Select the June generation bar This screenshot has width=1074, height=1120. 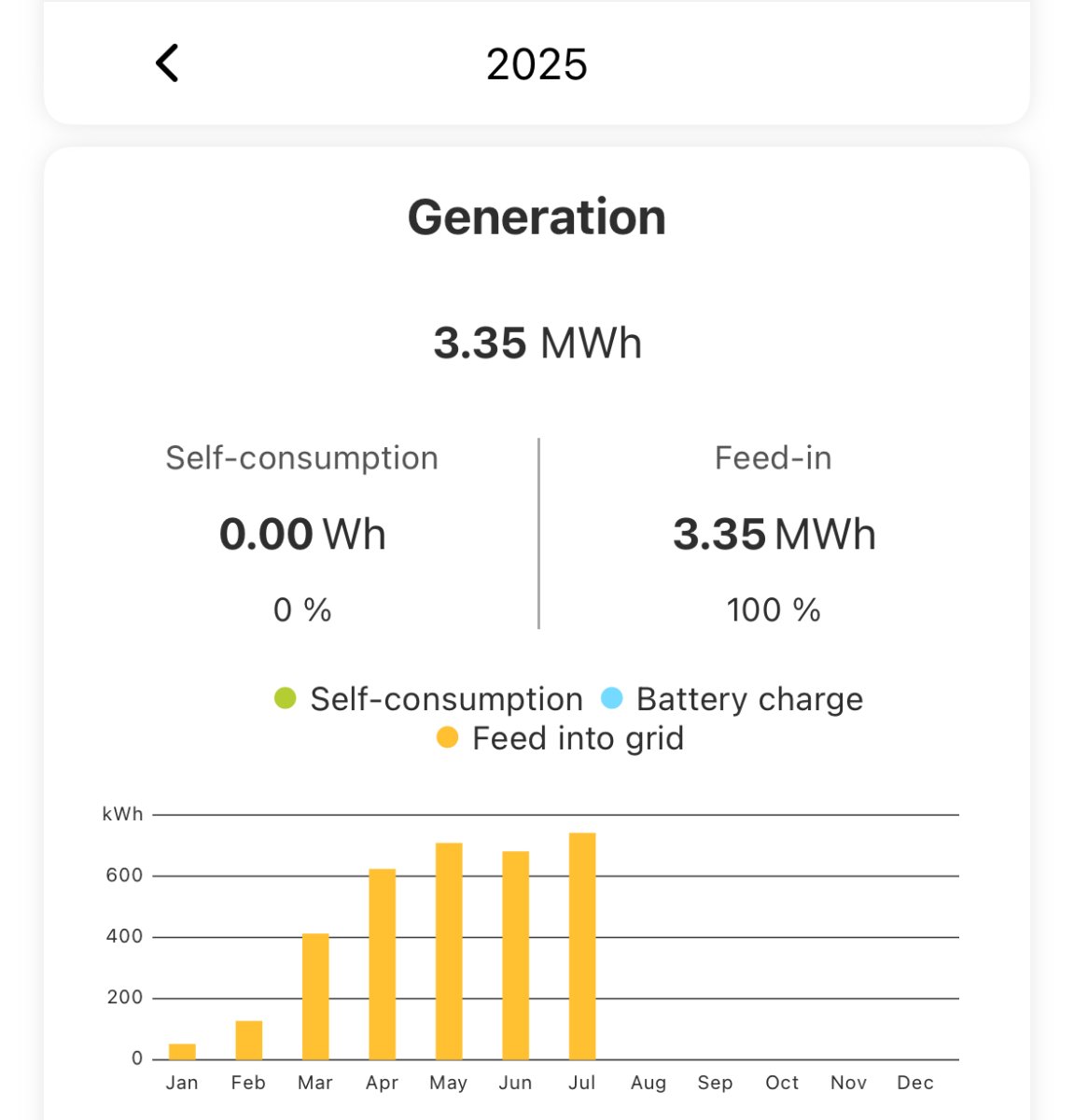tap(515, 955)
